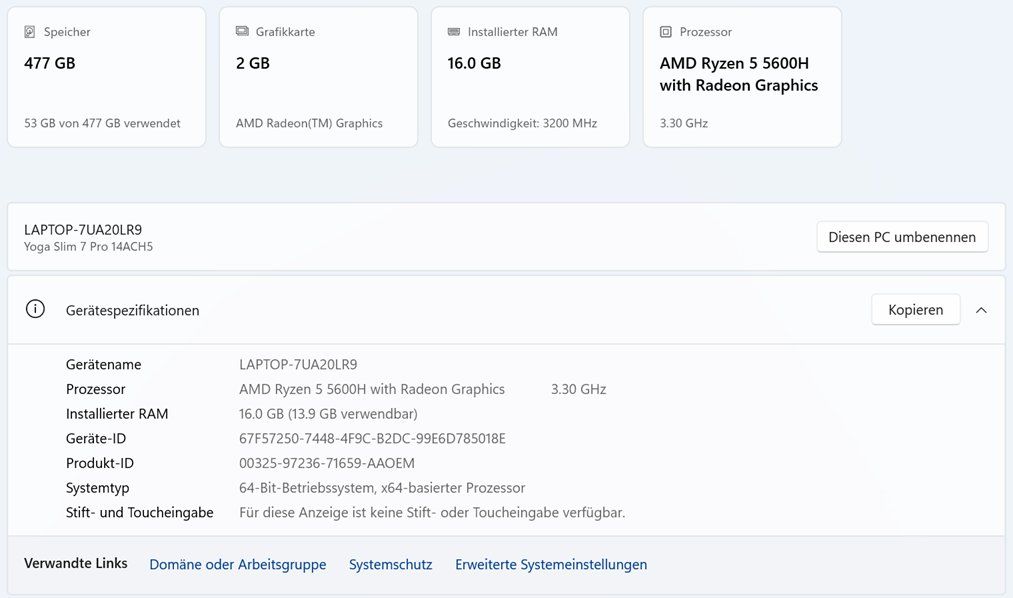Click '3.30 GHz' in the Prozessor specification row
This screenshot has width=1013, height=598.
pos(578,389)
